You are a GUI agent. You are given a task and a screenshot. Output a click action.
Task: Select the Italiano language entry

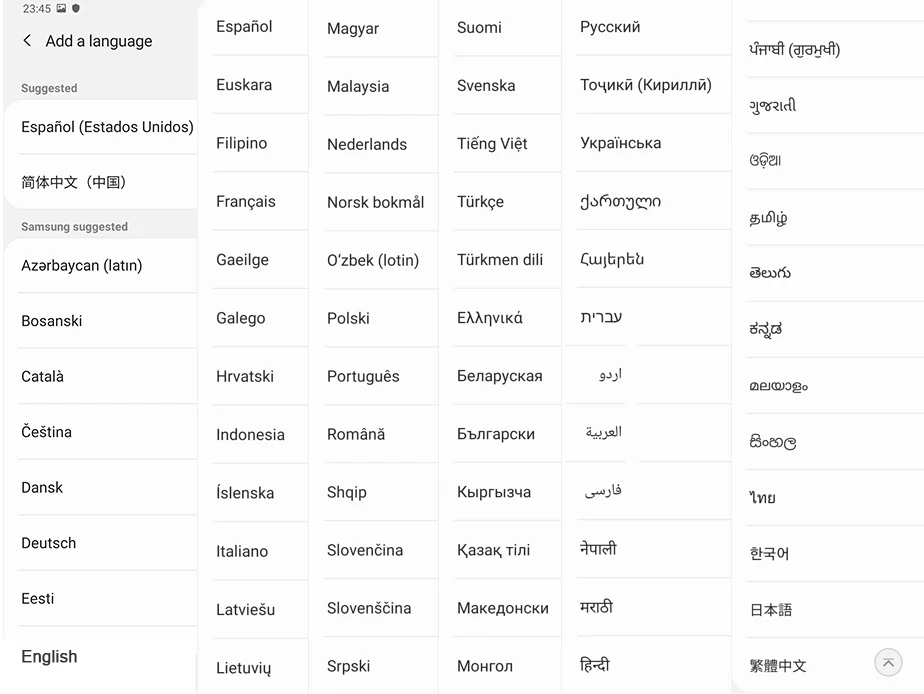pos(242,551)
